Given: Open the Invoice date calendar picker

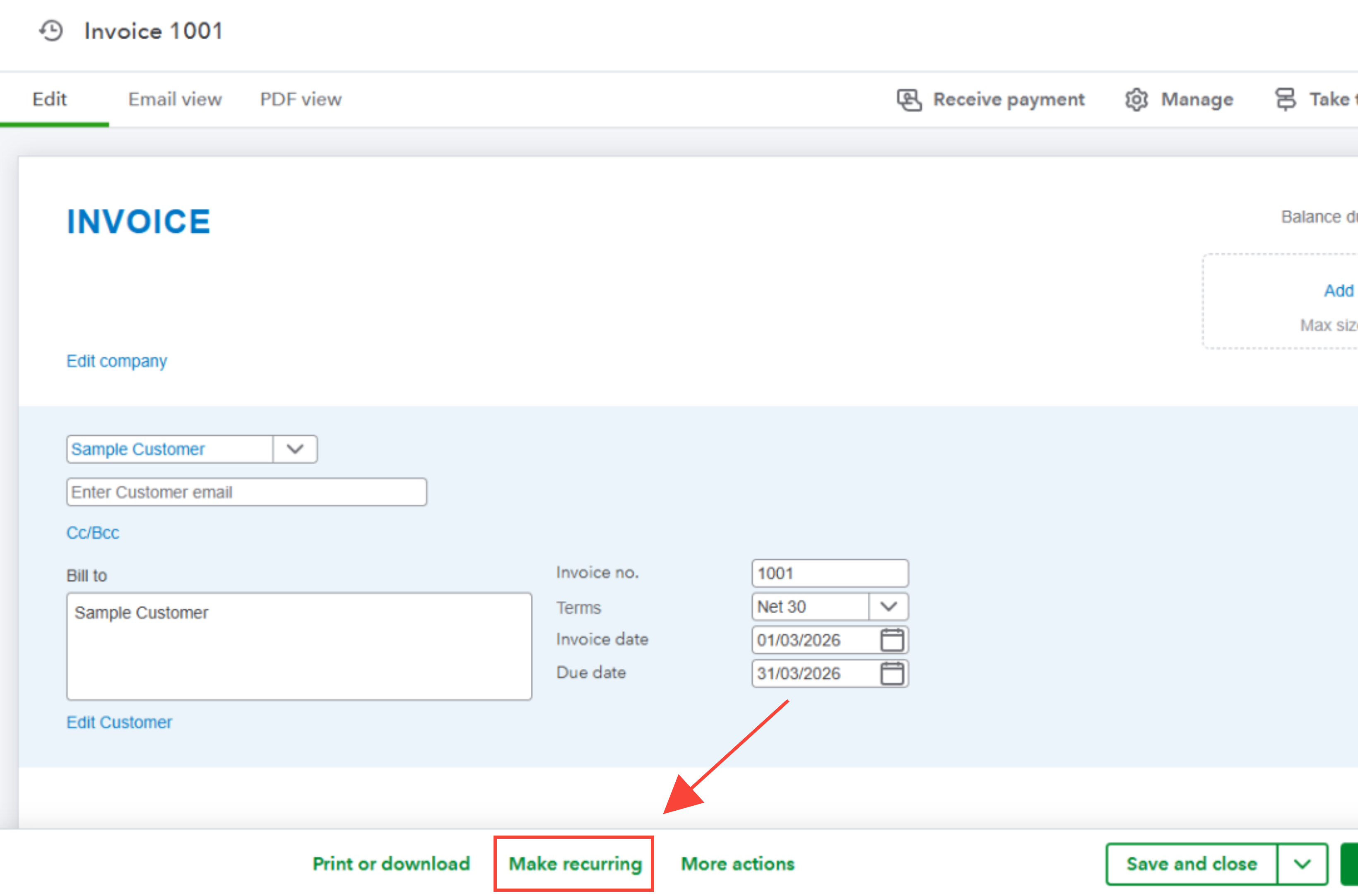Looking at the screenshot, I should point(892,640).
